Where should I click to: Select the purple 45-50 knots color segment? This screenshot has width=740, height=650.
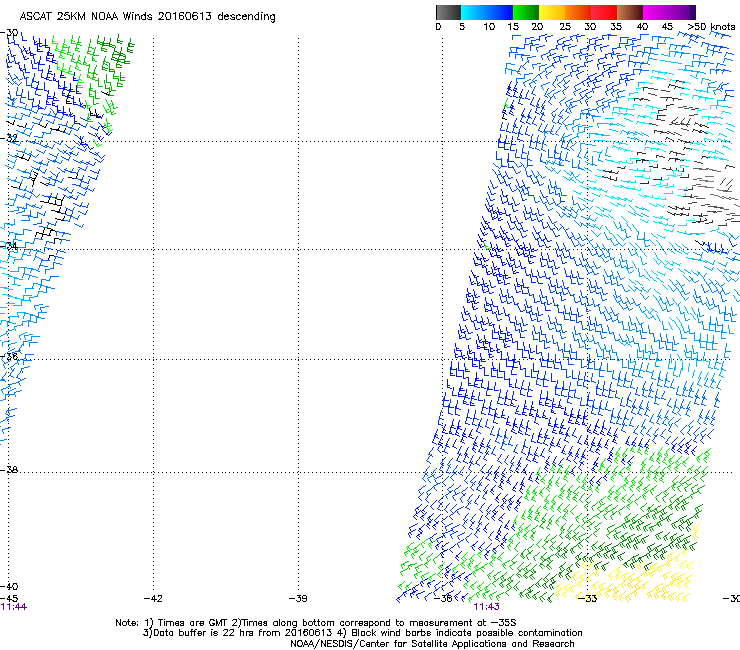(x=682, y=12)
